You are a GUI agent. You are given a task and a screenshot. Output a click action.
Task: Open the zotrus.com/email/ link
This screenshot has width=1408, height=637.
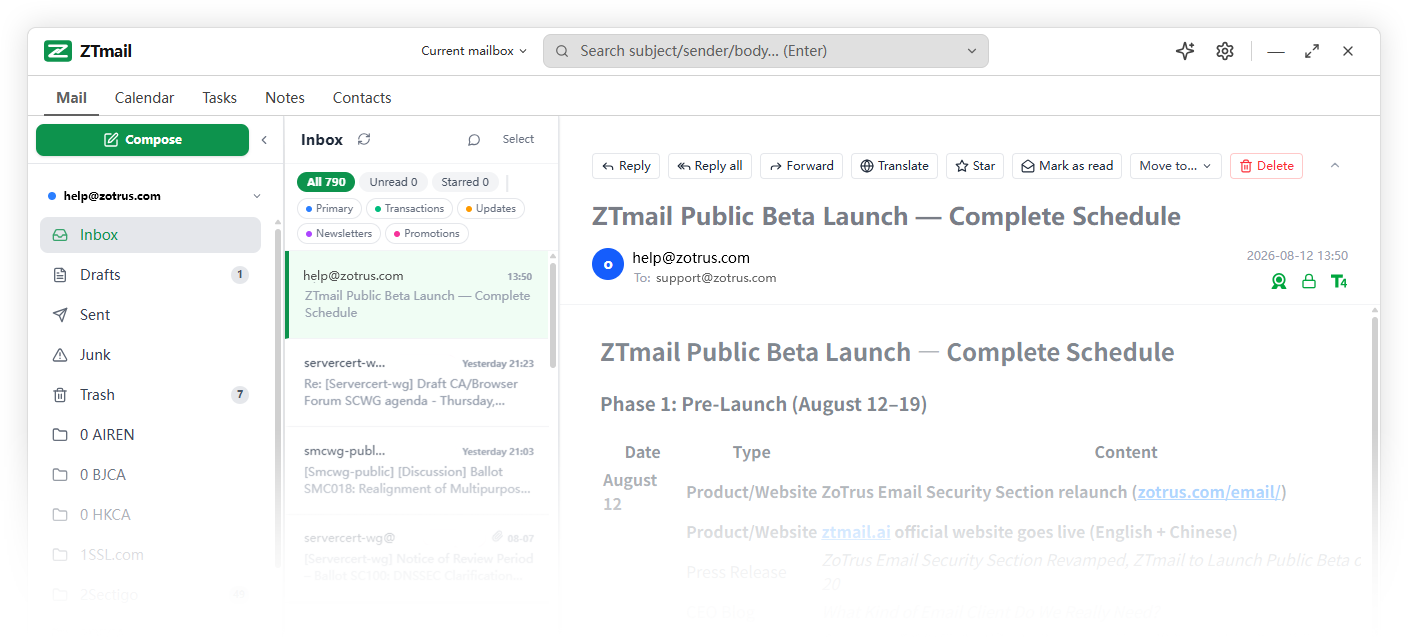click(1209, 492)
